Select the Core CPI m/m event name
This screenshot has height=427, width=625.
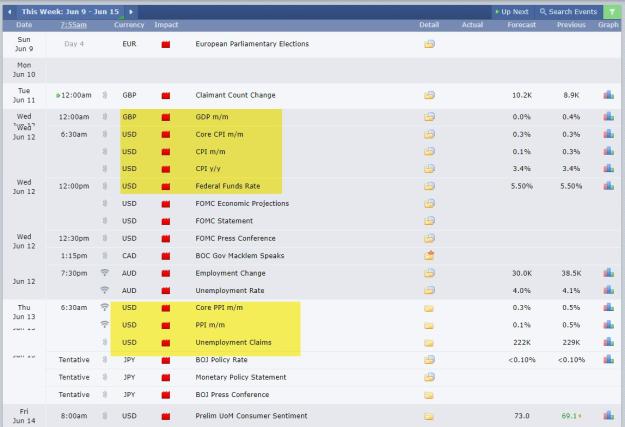(x=219, y=134)
